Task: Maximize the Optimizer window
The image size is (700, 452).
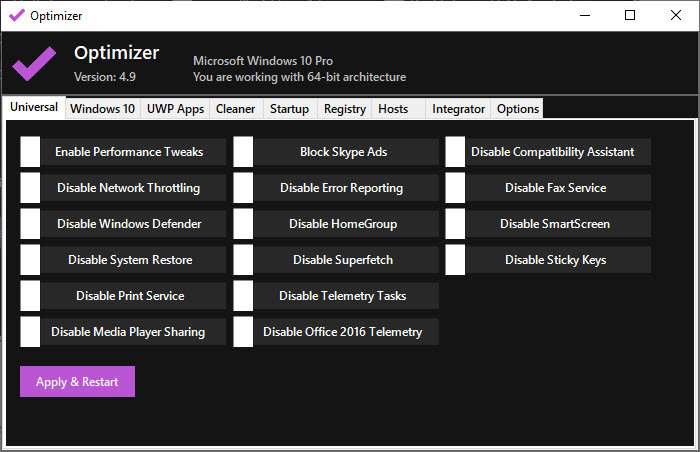Action: 630,15
